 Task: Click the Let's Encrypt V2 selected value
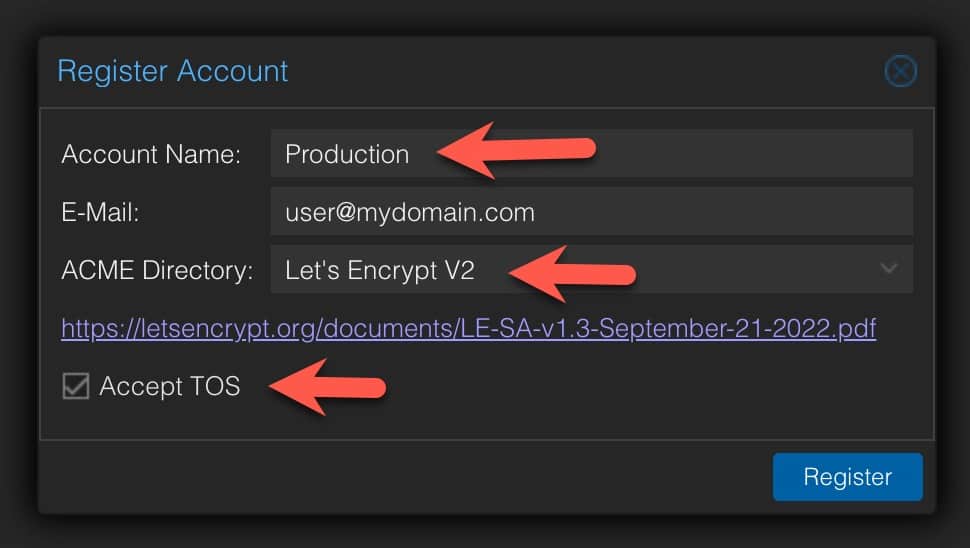379,270
